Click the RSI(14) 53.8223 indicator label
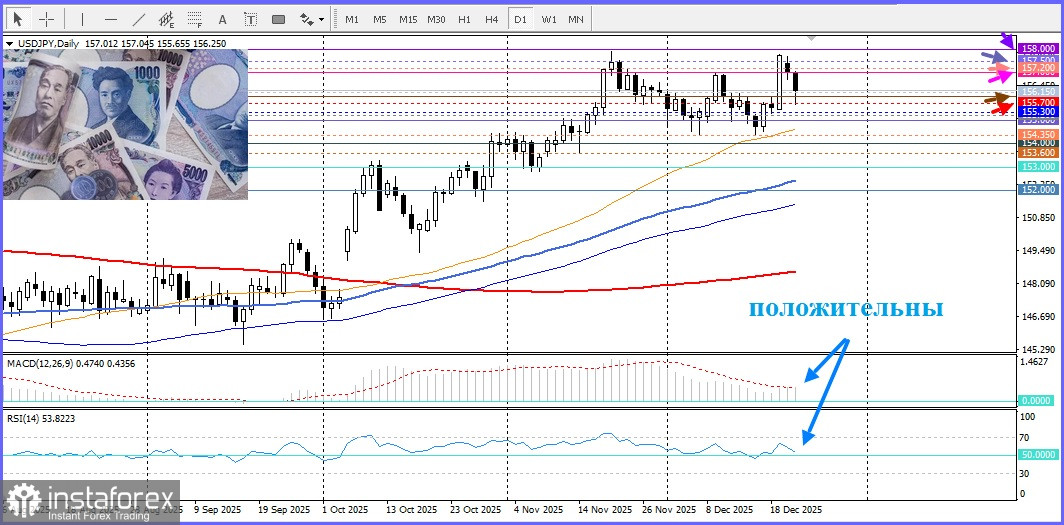The height and width of the screenshot is (525, 1064). pos(40,419)
